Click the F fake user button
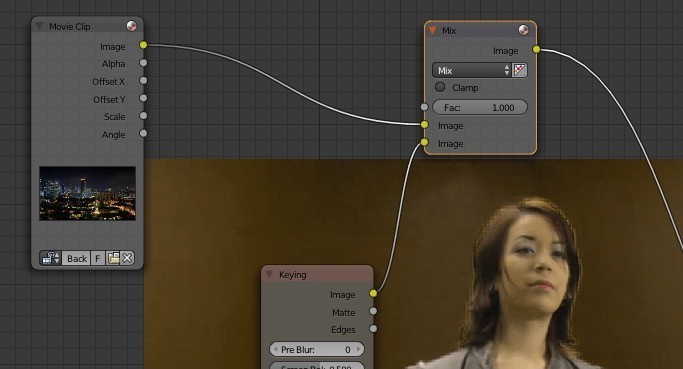This screenshot has height=369, width=683. tap(98, 258)
